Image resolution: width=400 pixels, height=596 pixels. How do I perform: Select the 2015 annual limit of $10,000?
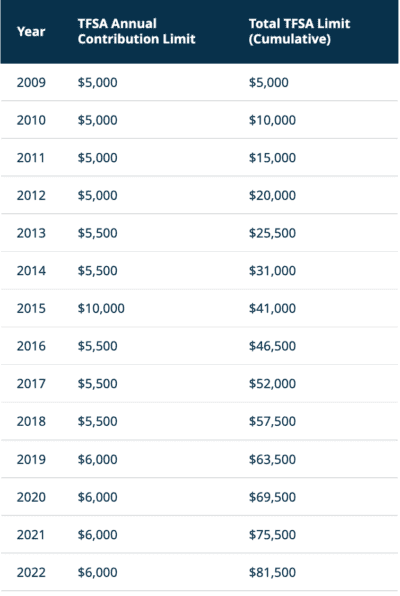101,308
